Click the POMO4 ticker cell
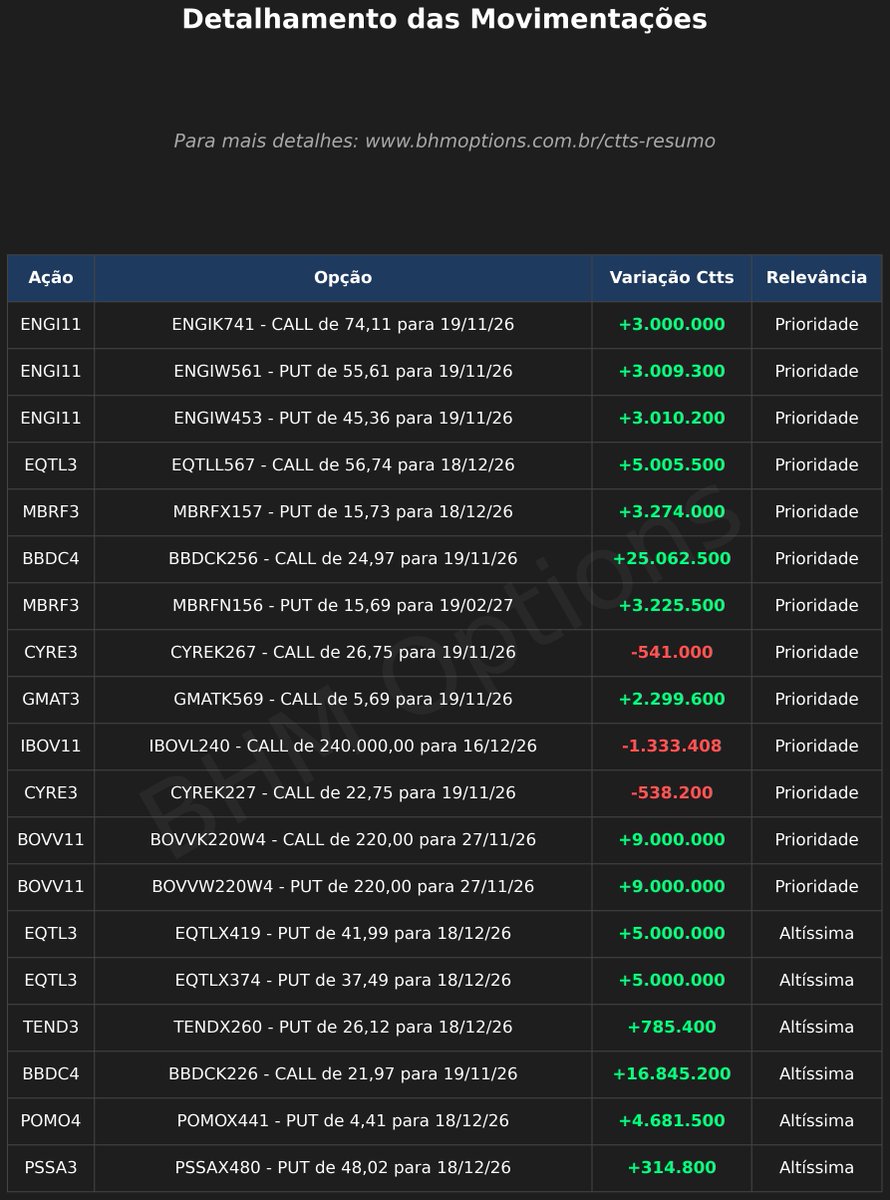Image resolution: width=890 pixels, height=1200 pixels. click(51, 1121)
